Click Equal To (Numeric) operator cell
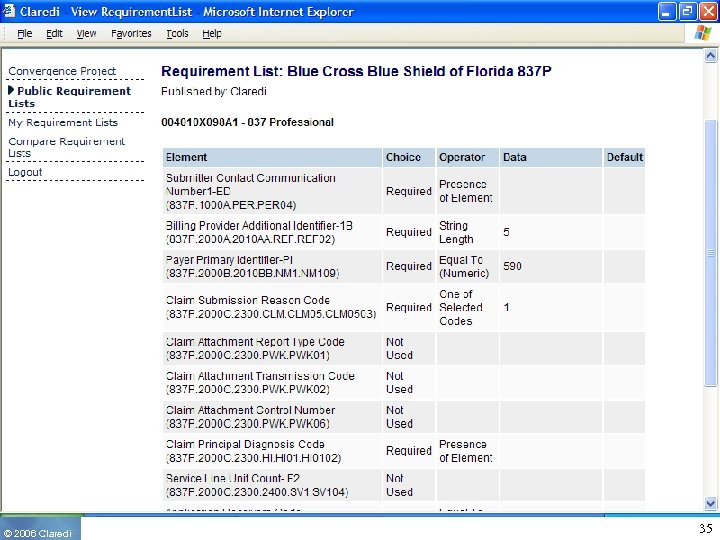Image resolution: width=720 pixels, height=540 pixels. click(467, 266)
